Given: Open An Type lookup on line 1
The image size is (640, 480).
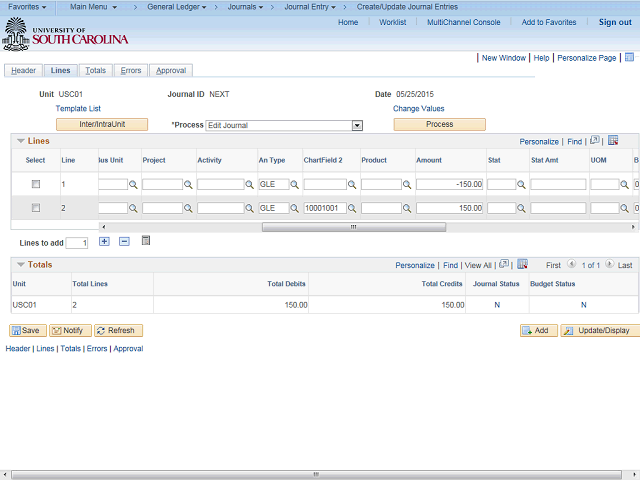Looking at the screenshot, I should tap(294, 185).
